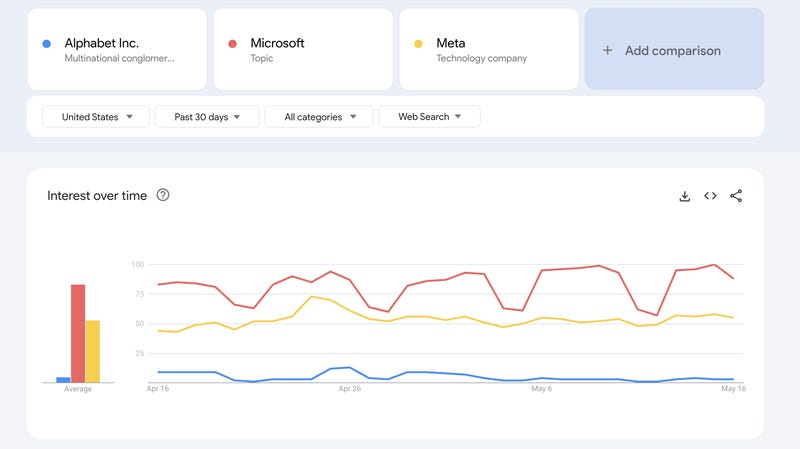Click the May 16 date label
Viewport: 800px width, 449px height.
click(733, 389)
